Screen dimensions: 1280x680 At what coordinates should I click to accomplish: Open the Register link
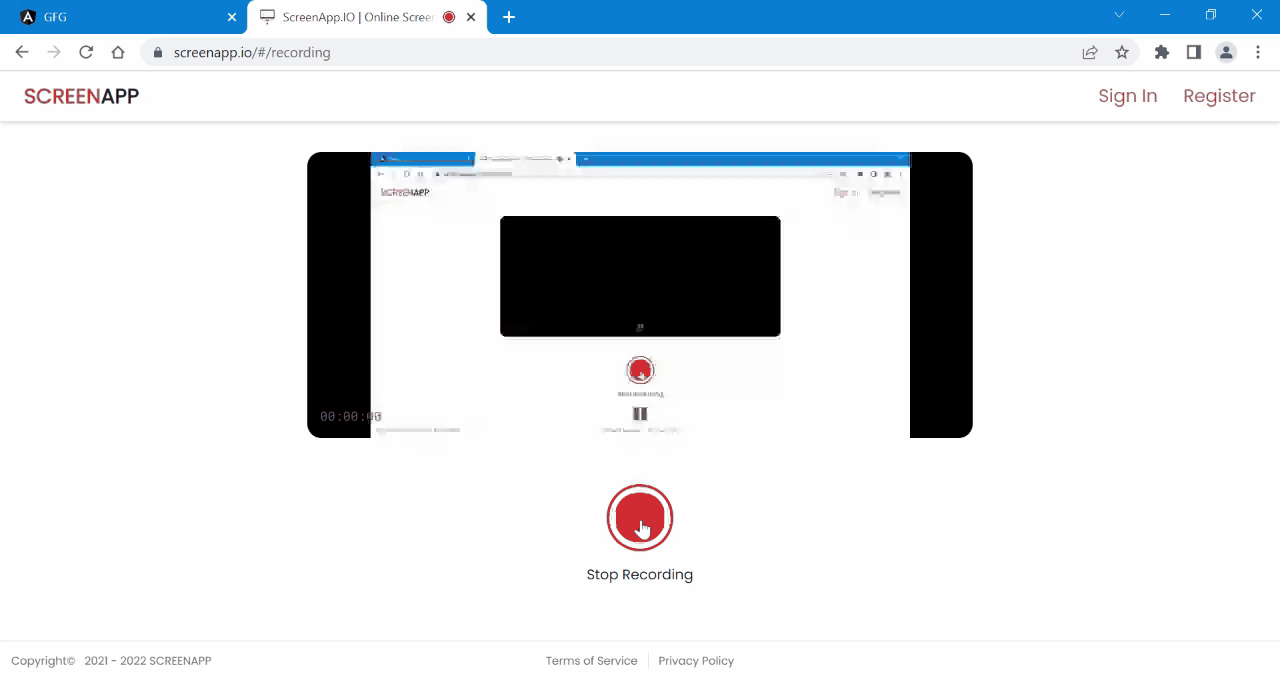[1219, 96]
